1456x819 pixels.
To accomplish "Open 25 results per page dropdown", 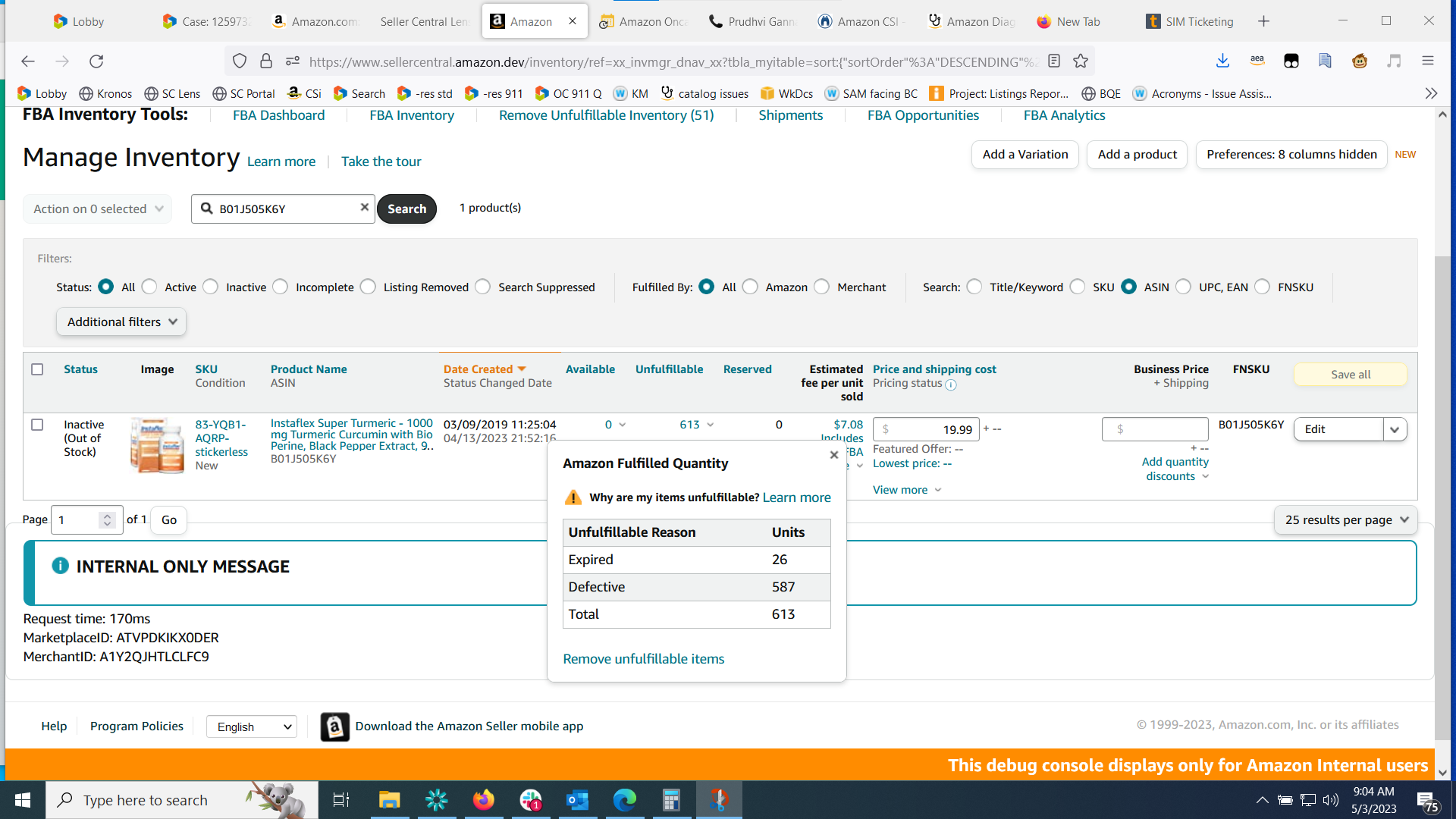I will [x=1346, y=519].
